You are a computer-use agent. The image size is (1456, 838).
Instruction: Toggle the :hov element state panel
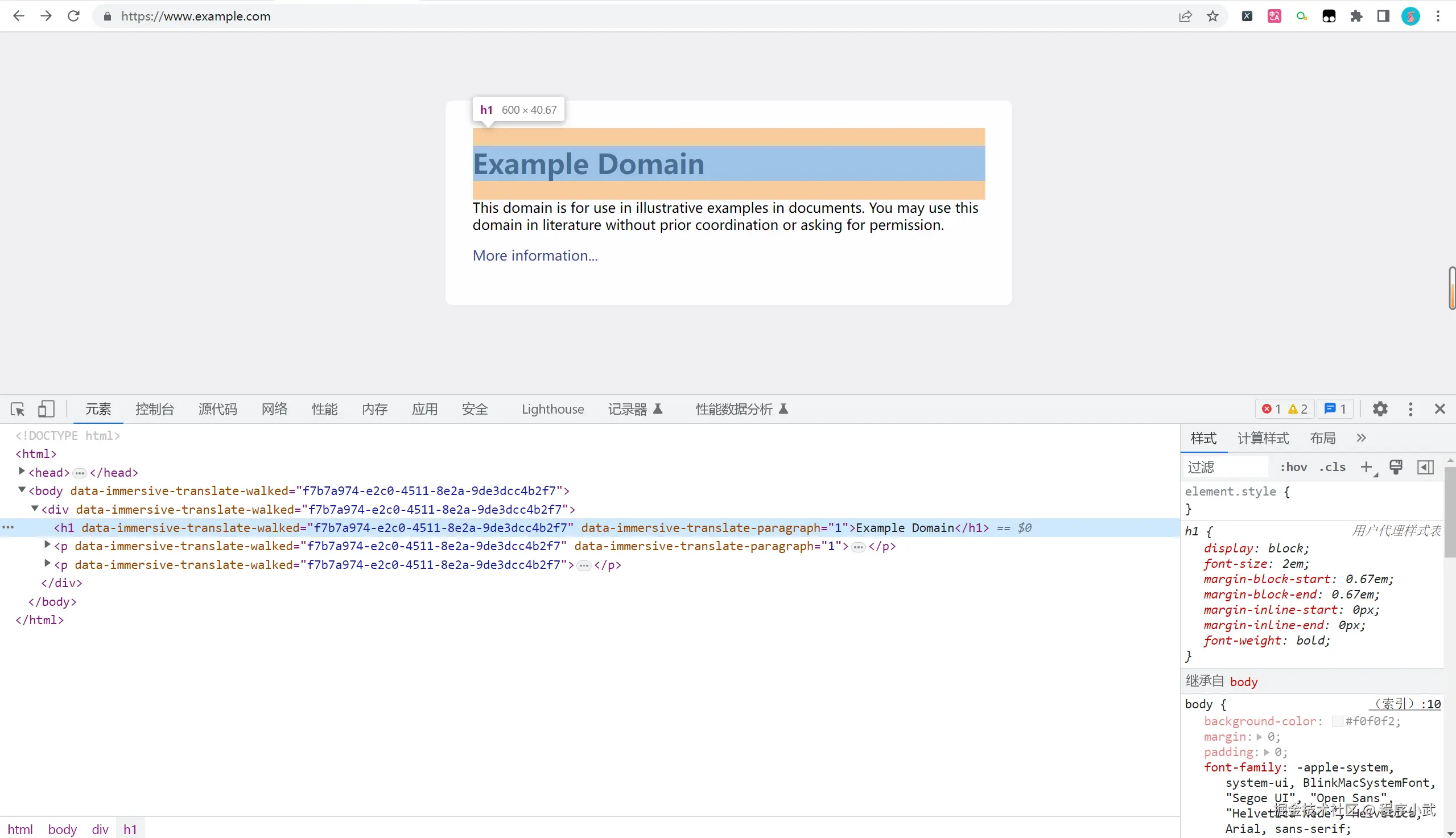(1293, 467)
